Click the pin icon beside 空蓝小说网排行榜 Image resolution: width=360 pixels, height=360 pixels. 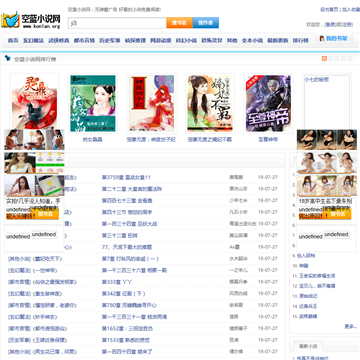pos(7,59)
